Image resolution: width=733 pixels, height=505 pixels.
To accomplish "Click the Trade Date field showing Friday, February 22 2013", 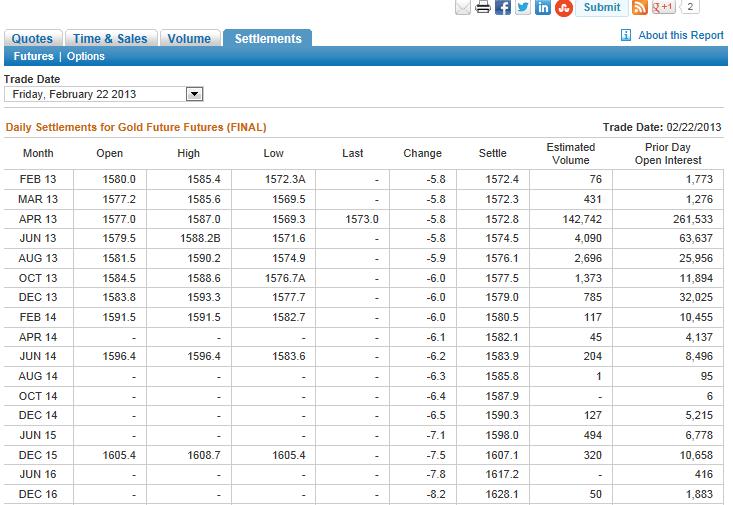I will click(95, 94).
